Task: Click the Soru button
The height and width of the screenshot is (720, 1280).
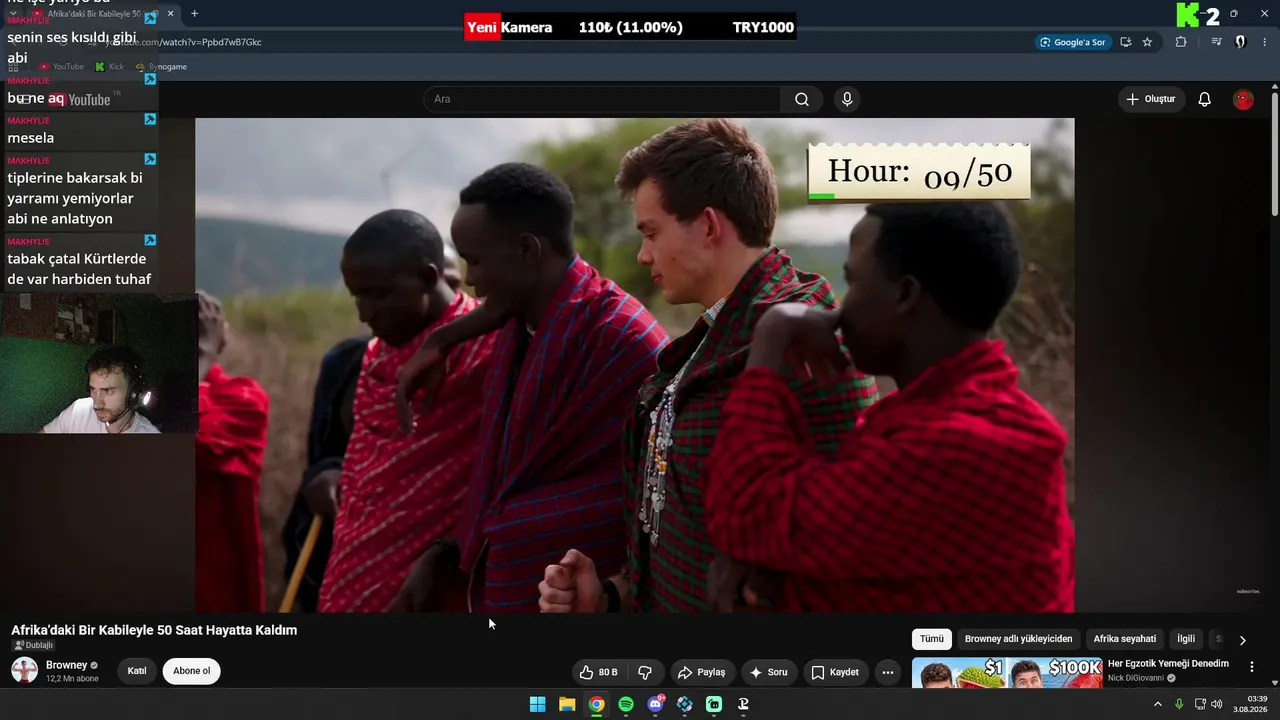Action: click(x=768, y=672)
